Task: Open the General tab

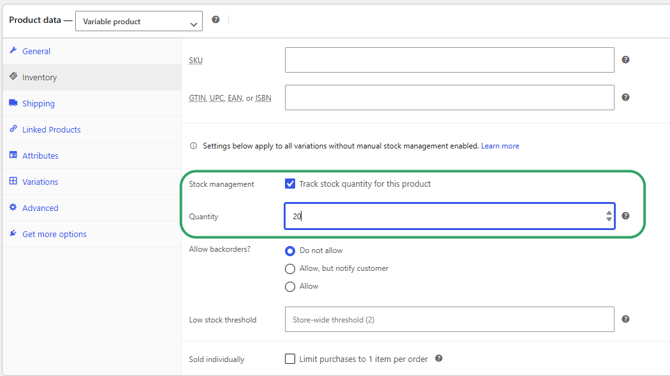Action: click(x=92, y=51)
